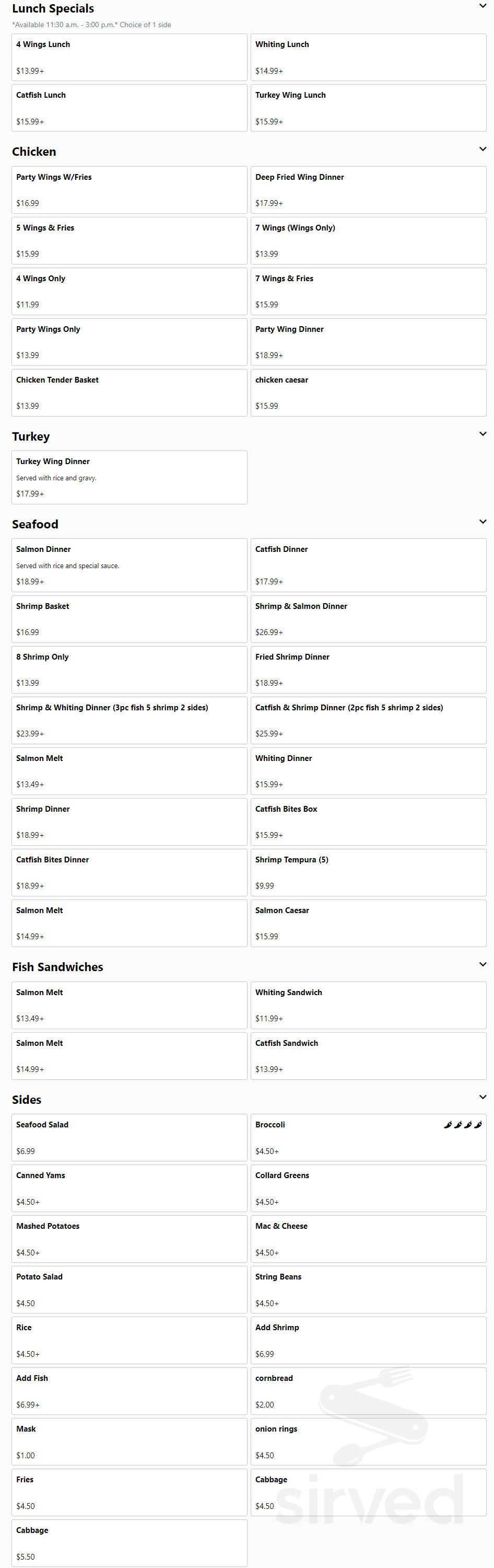Screen dimensions: 494x1568
Task: Select the Shrimp Tempura (5) item
Action: pos(368,873)
